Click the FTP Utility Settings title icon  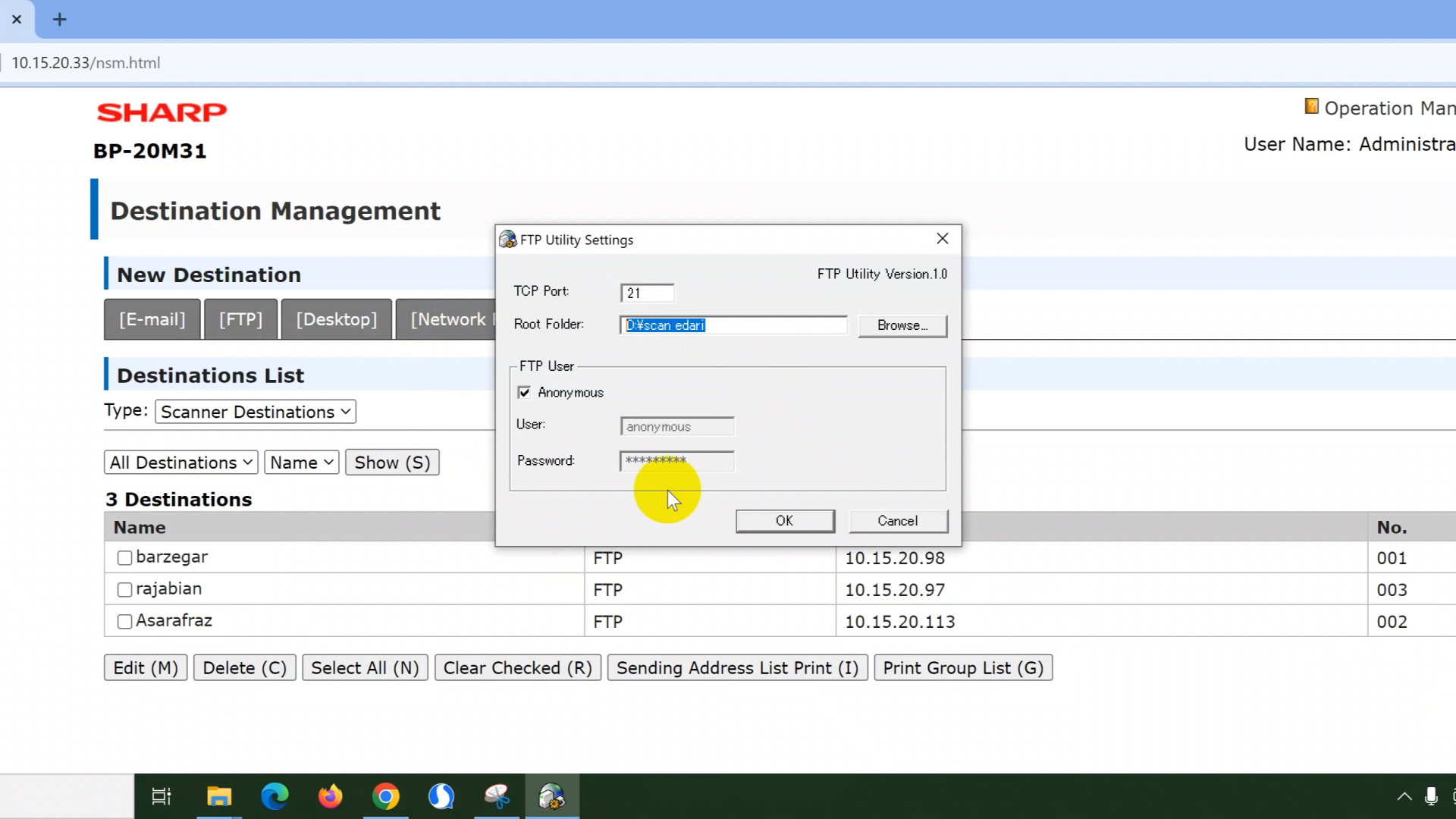coord(507,240)
